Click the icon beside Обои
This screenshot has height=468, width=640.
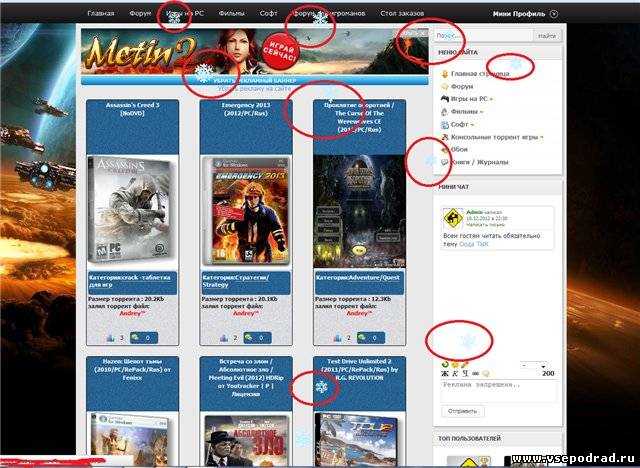coord(445,150)
